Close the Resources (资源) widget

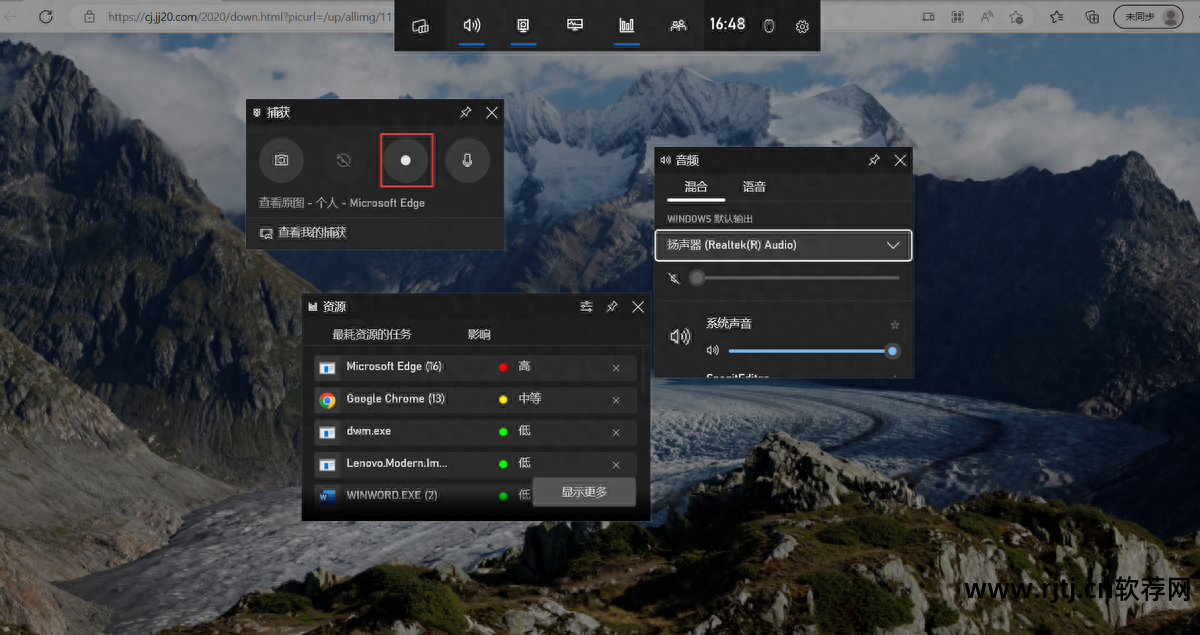(638, 307)
